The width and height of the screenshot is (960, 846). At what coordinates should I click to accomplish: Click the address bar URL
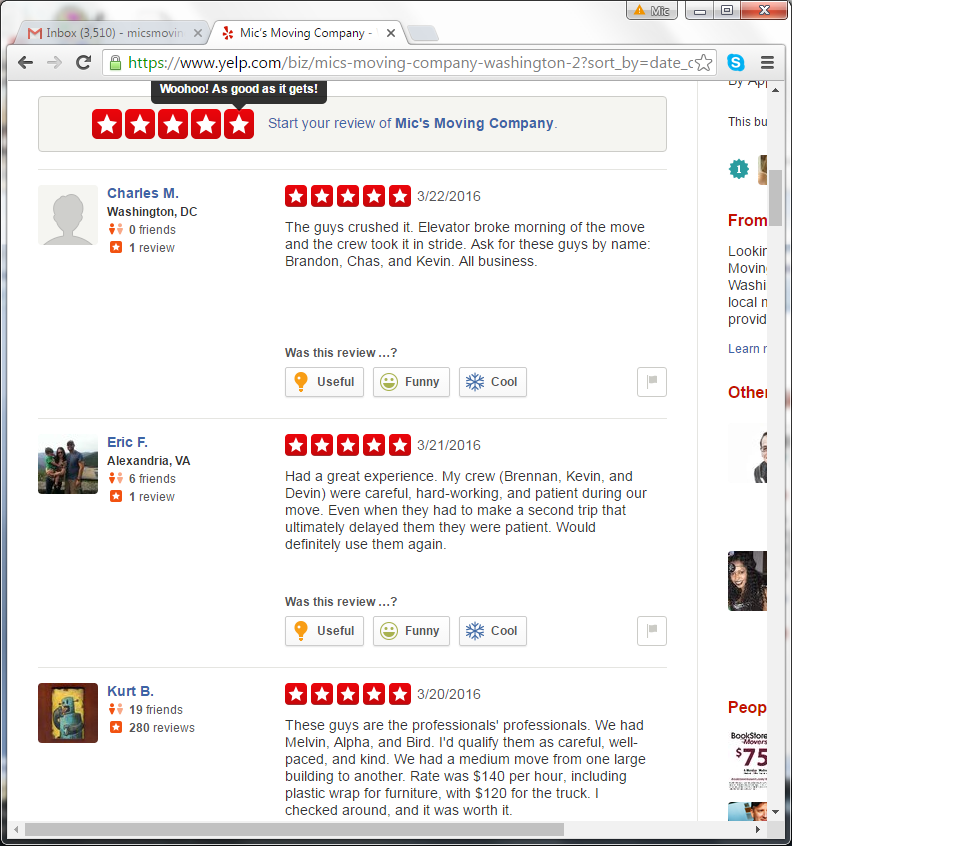tap(410, 62)
